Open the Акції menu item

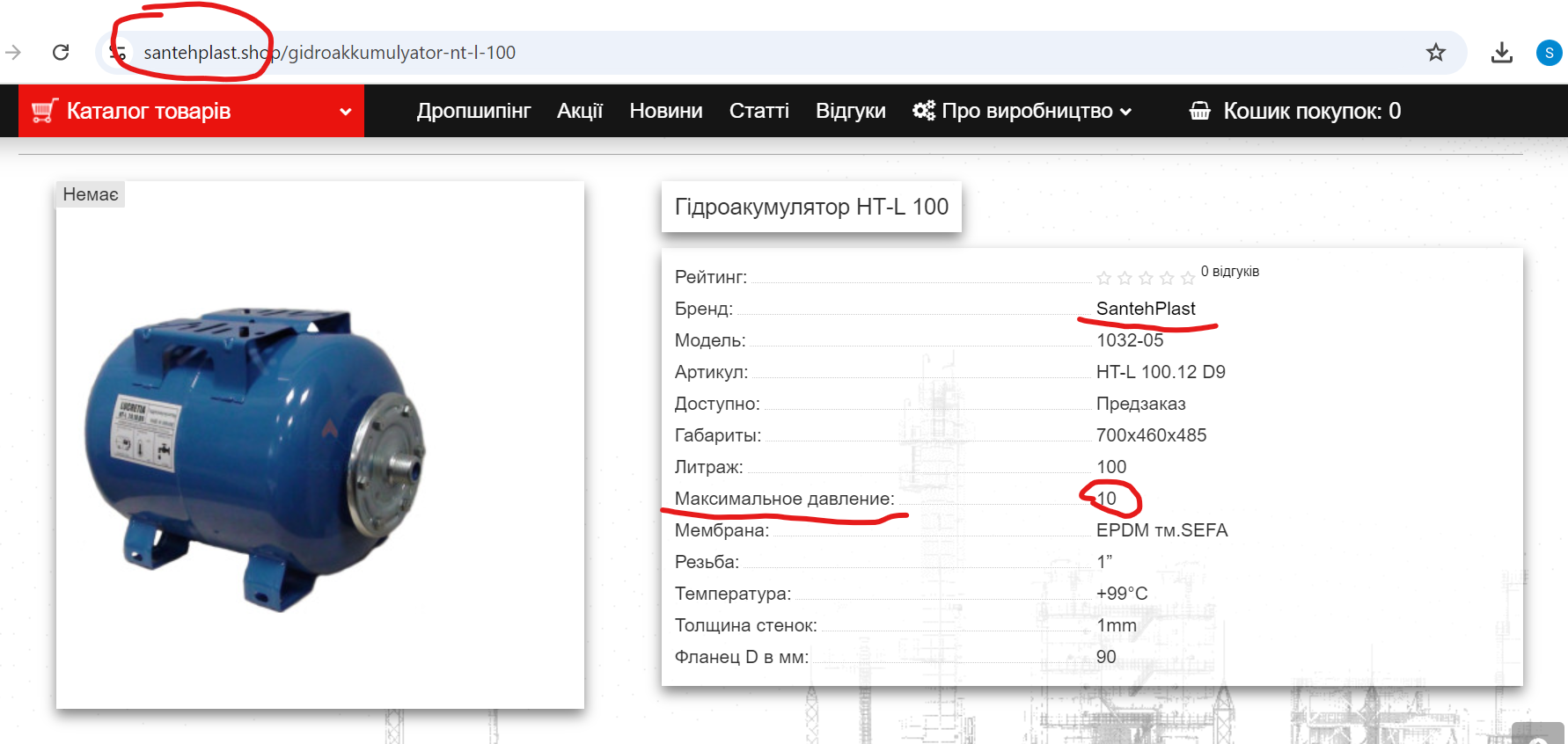580,111
